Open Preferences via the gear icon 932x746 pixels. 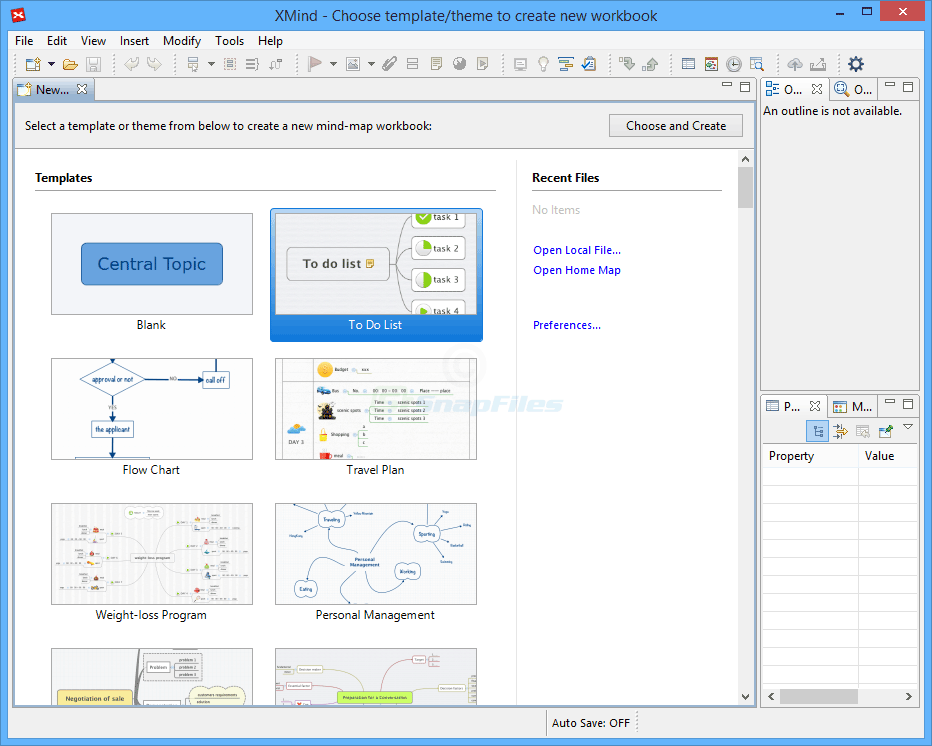point(856,64)
